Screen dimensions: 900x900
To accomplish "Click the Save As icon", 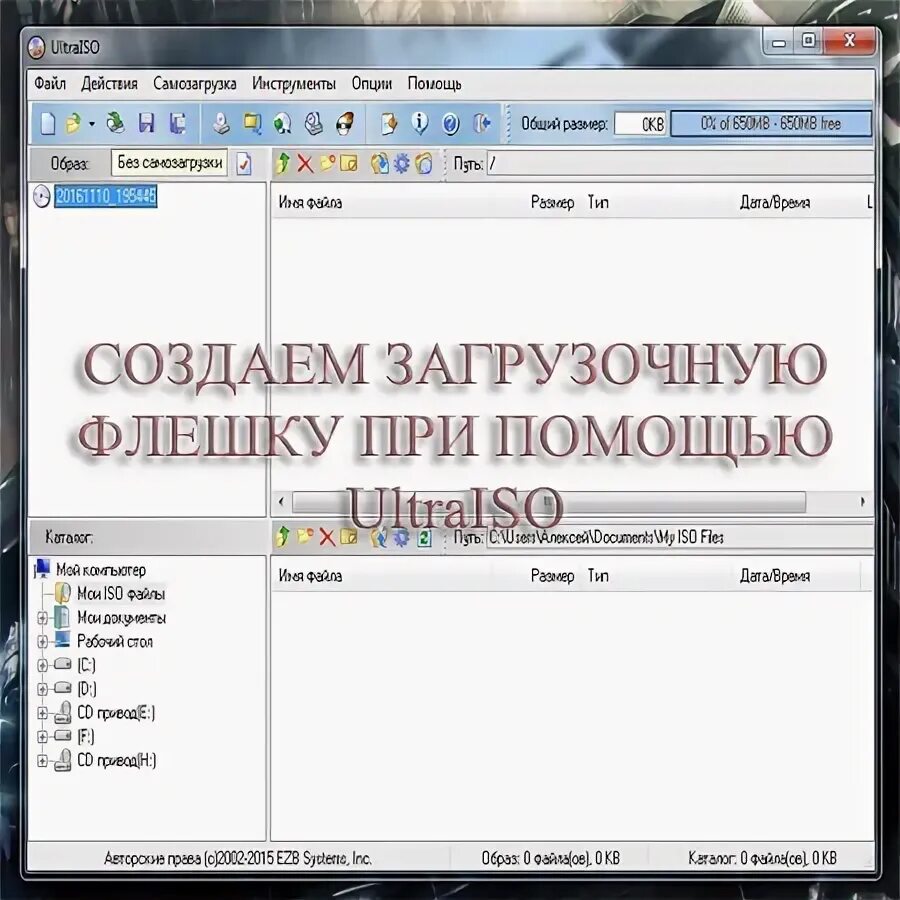I will point(177,123).
